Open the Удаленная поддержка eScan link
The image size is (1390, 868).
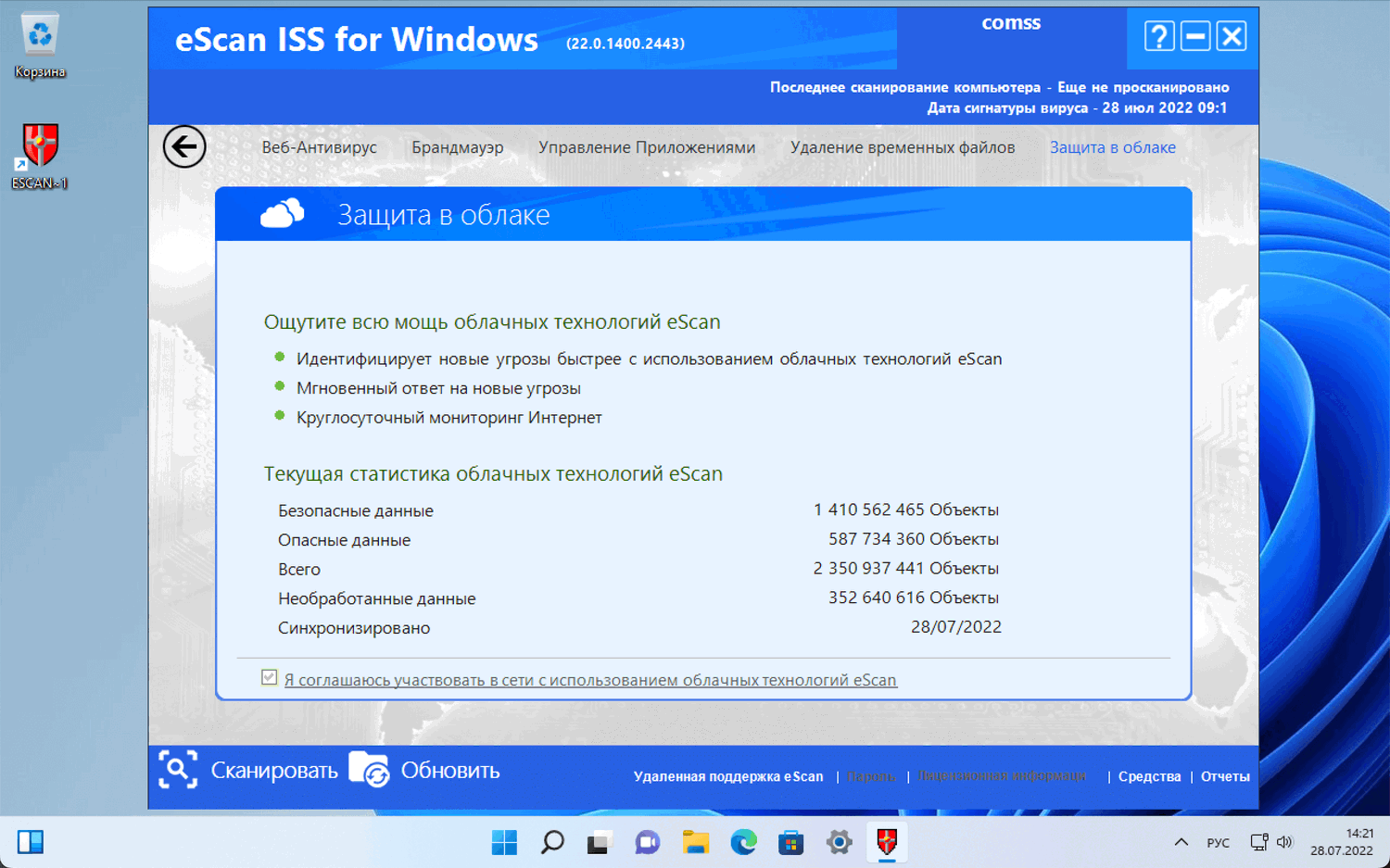tap(728, 776)
